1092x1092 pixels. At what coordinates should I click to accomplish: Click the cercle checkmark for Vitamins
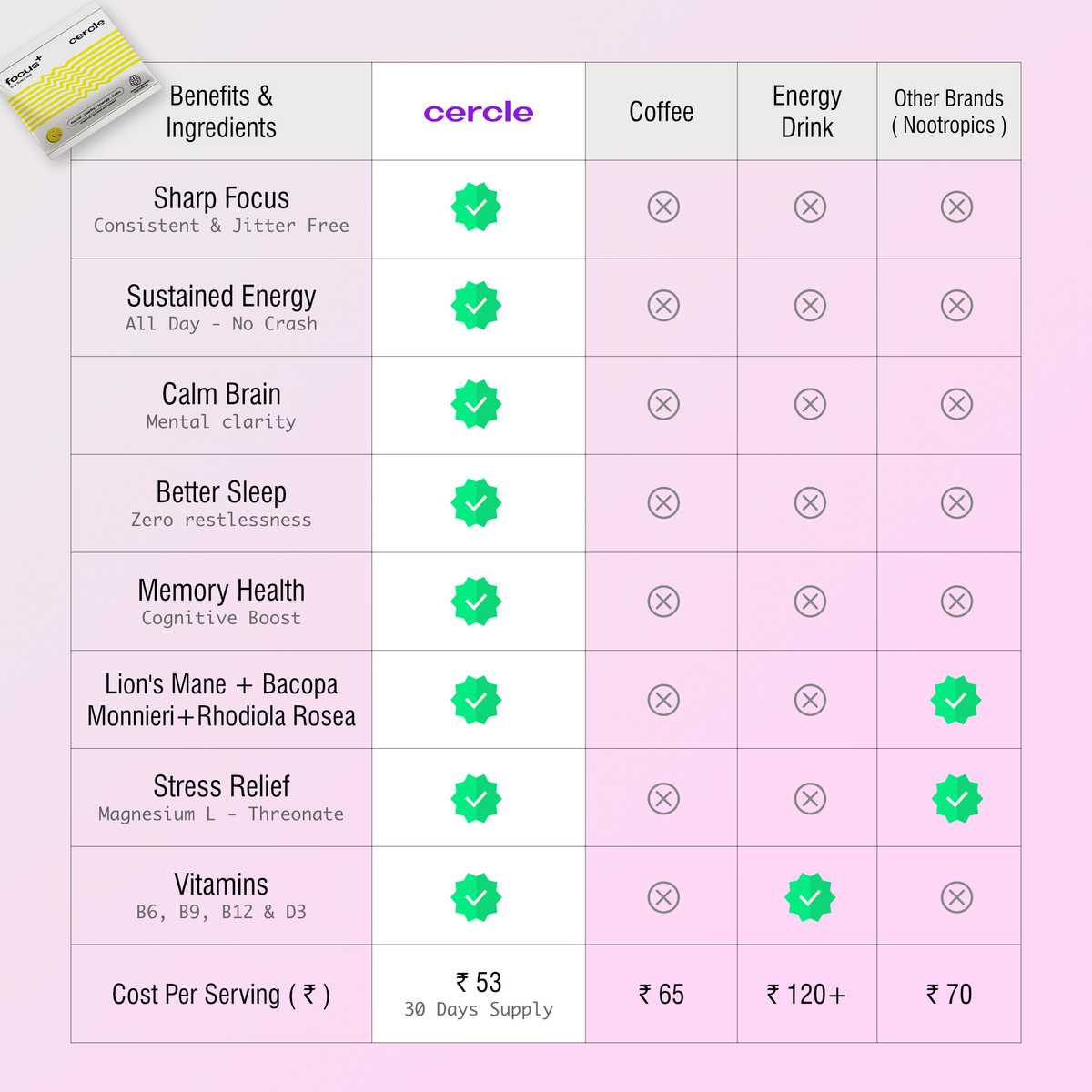(476, 897)
